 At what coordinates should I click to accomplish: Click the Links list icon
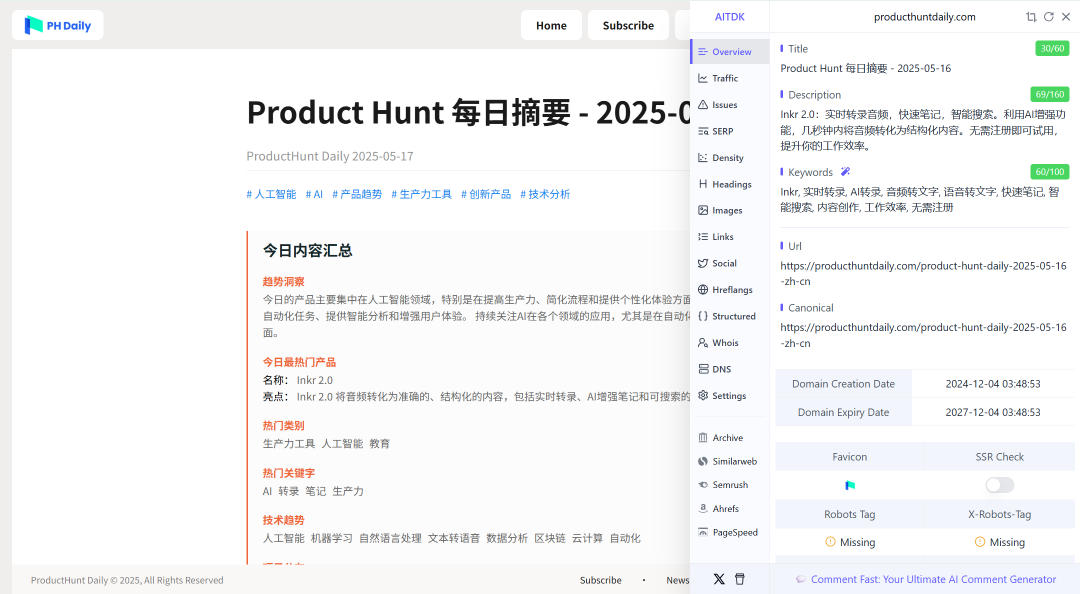tap(703, 236)
